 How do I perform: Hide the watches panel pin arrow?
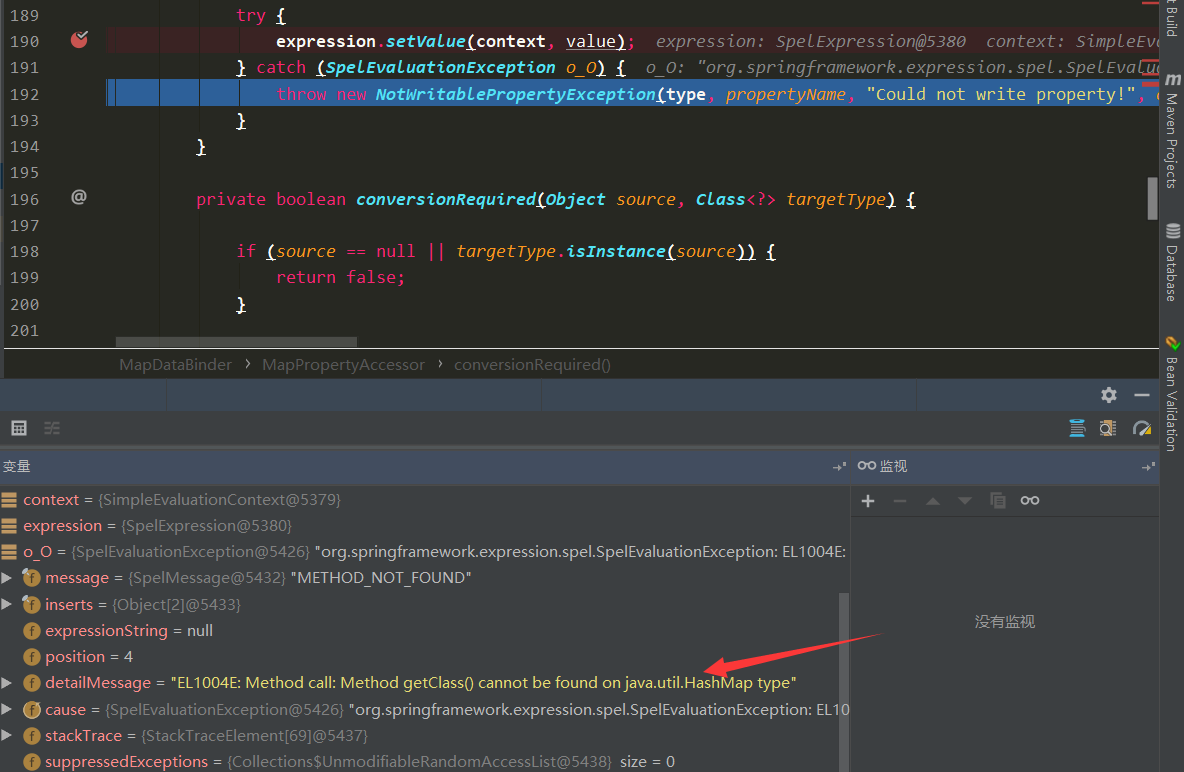click(x=1149, y=467)
